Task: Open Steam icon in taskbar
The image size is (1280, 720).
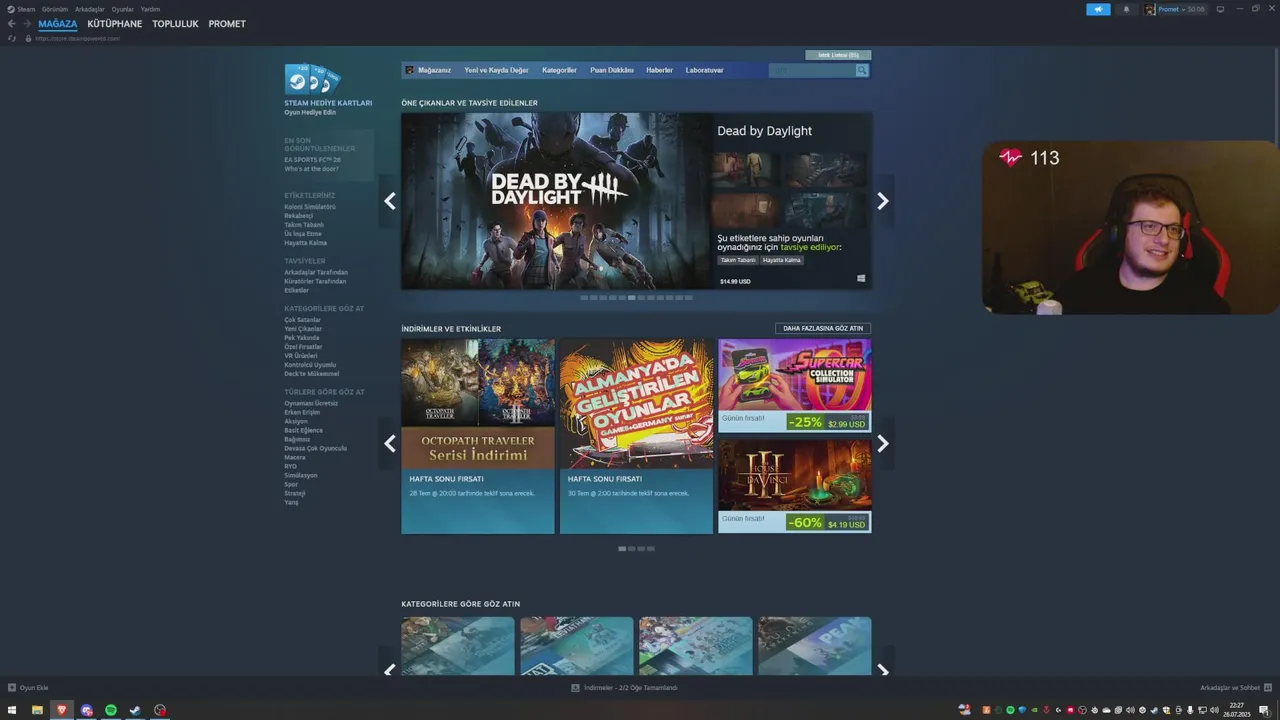Action: tap(135, 710)
